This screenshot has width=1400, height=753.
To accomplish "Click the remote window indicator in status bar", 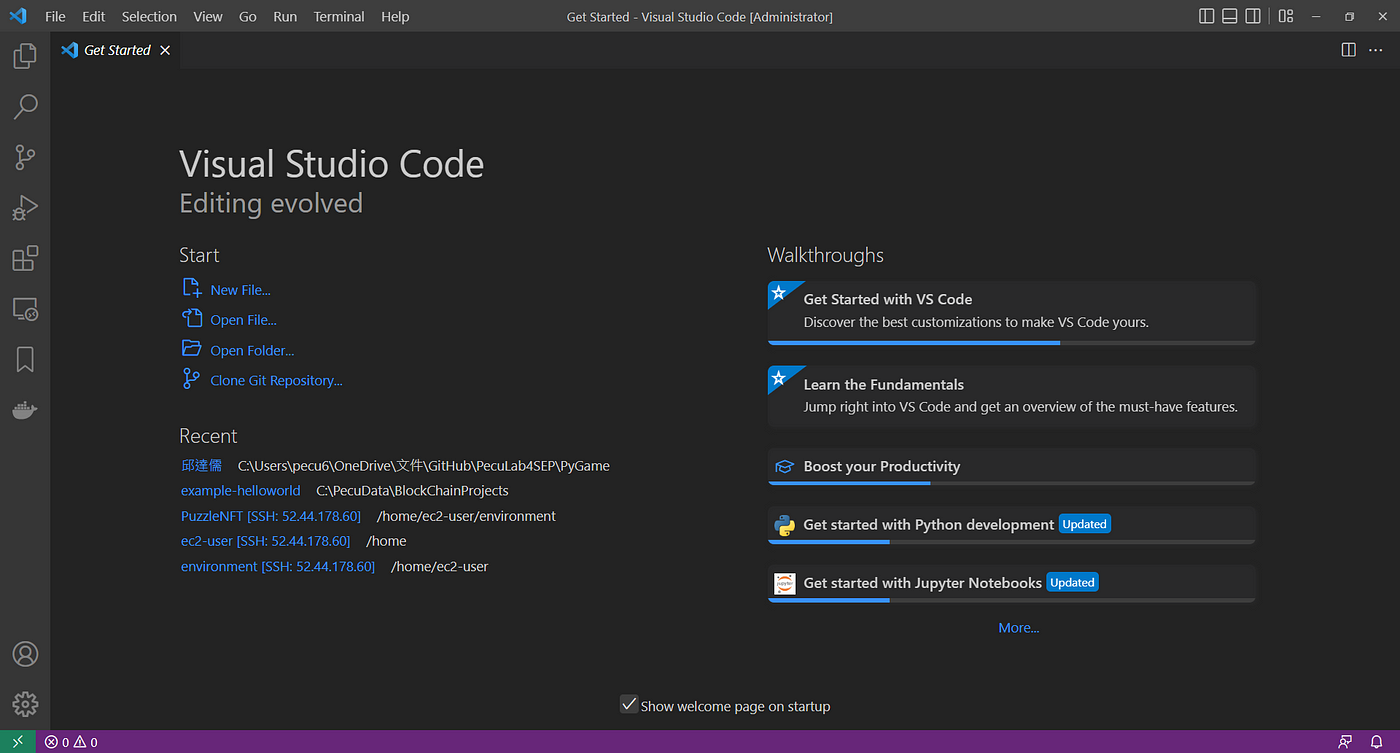I will click(18, 742).
